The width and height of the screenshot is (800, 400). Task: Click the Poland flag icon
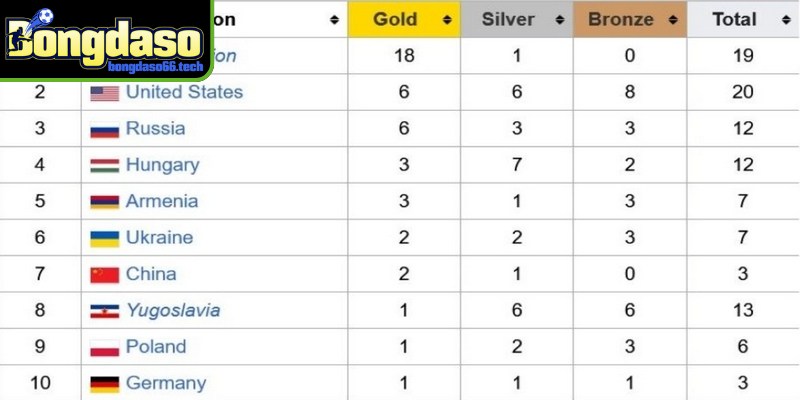click(x=104, y=348)
